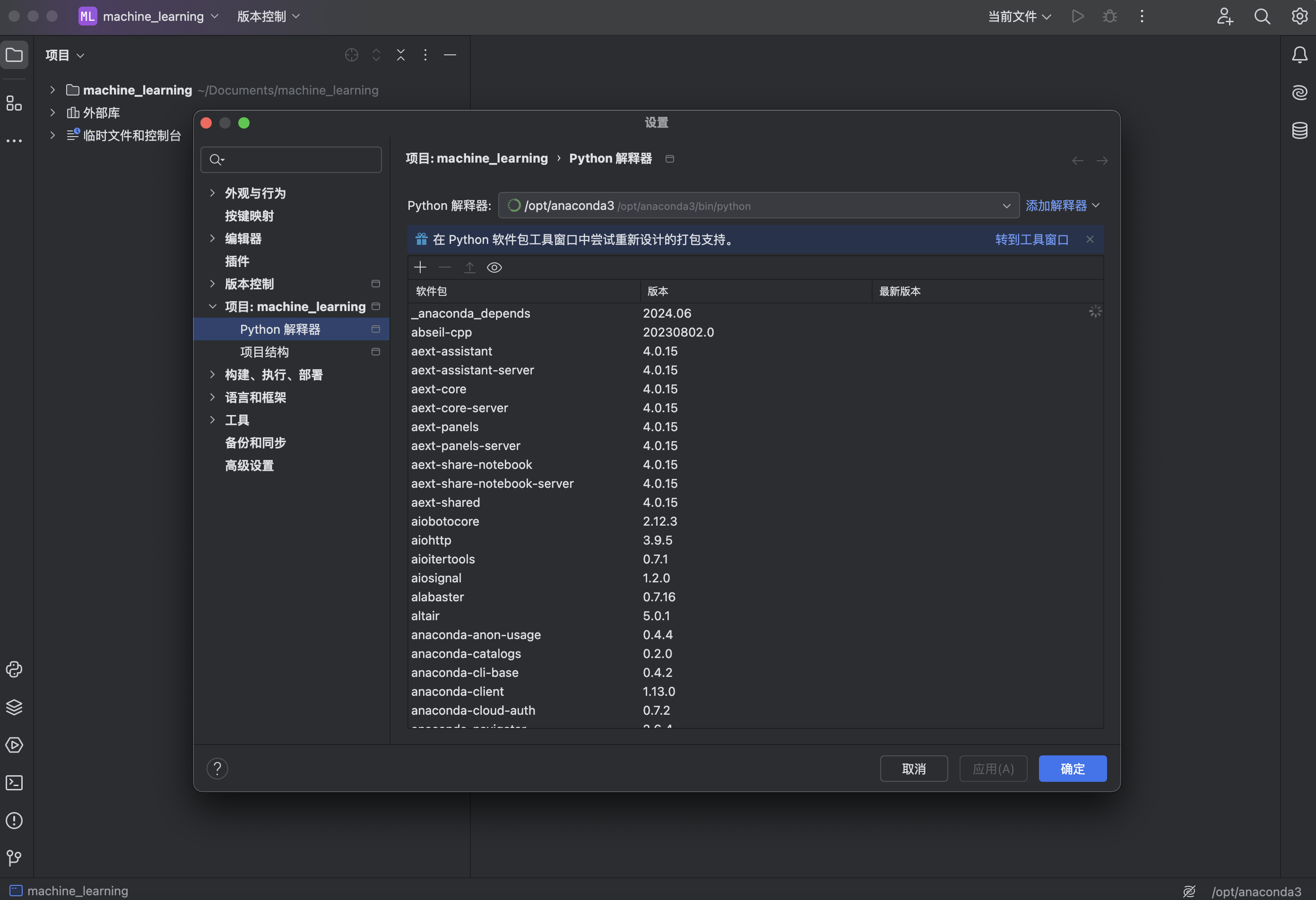Open the 版本控制 dropdown in title bar

268,17
